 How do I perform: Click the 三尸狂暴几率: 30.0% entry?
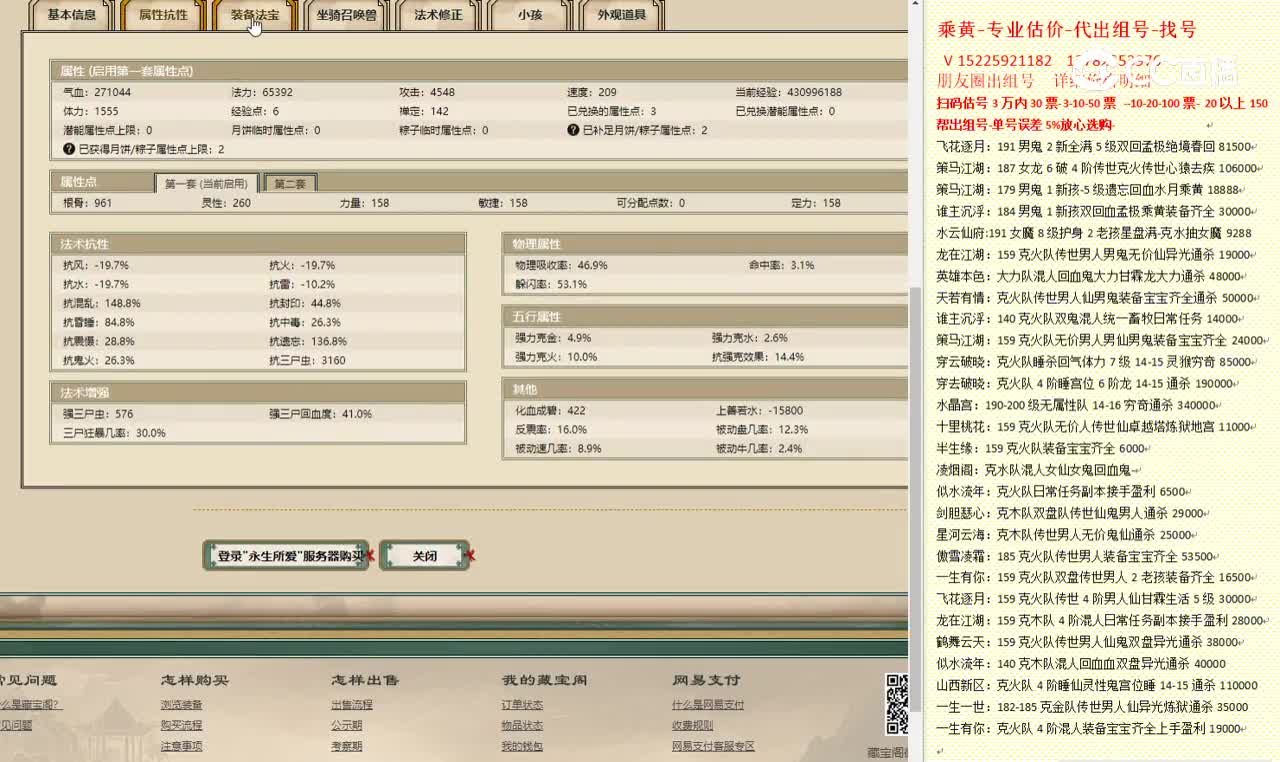113,433
